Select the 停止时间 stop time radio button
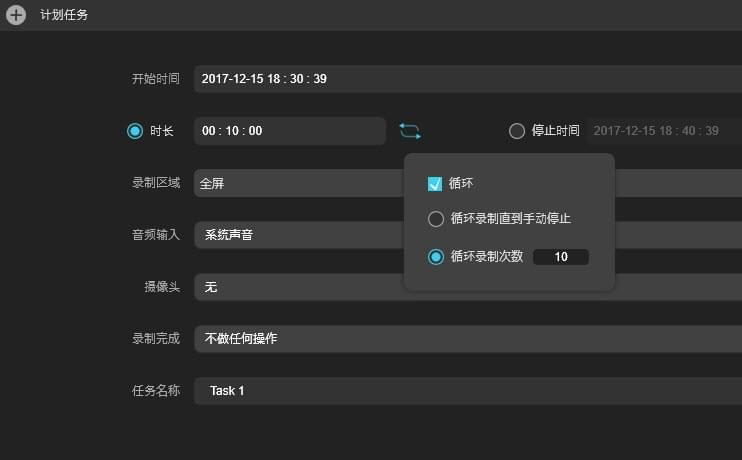Screen dimensions: 742x460 (x=517, y=131)
